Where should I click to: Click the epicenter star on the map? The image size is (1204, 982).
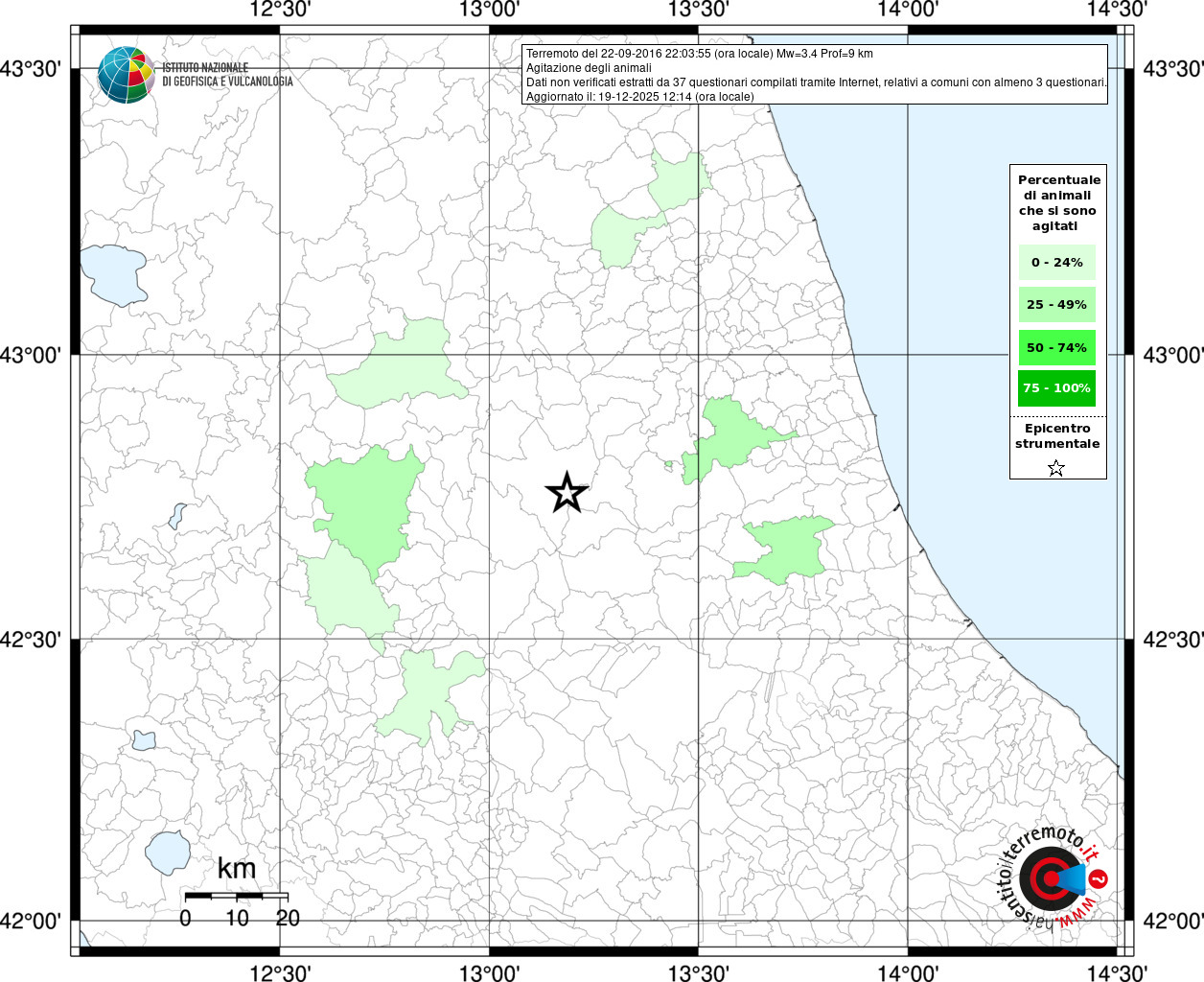[x=567, y=493]
